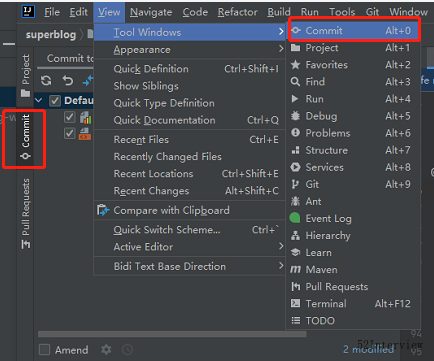Open the Commit tool window from sidebar
Image resolution: width=434 pixels, height=361 pixels.
[x=26, y=137]
